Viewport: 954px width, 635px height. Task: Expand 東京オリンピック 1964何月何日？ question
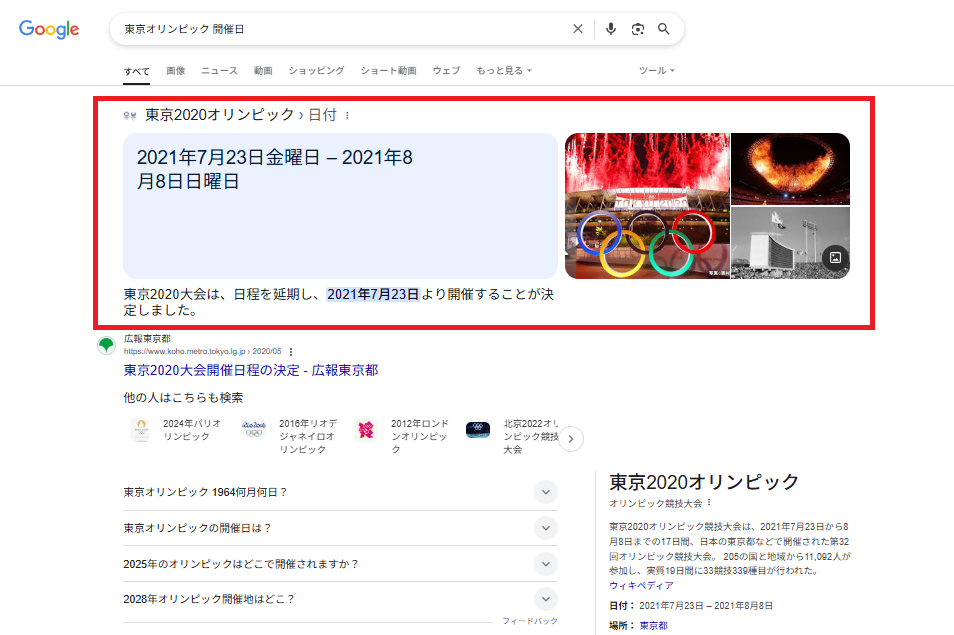click(x=340, y=492)
